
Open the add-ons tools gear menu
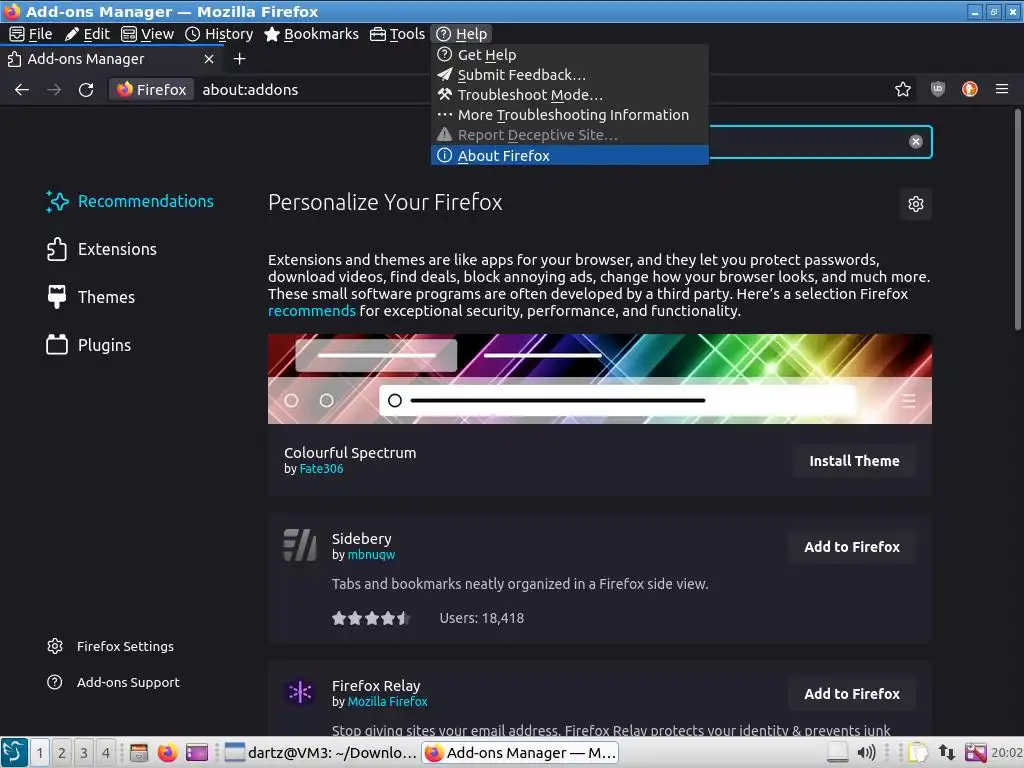[x=916, y=204]
